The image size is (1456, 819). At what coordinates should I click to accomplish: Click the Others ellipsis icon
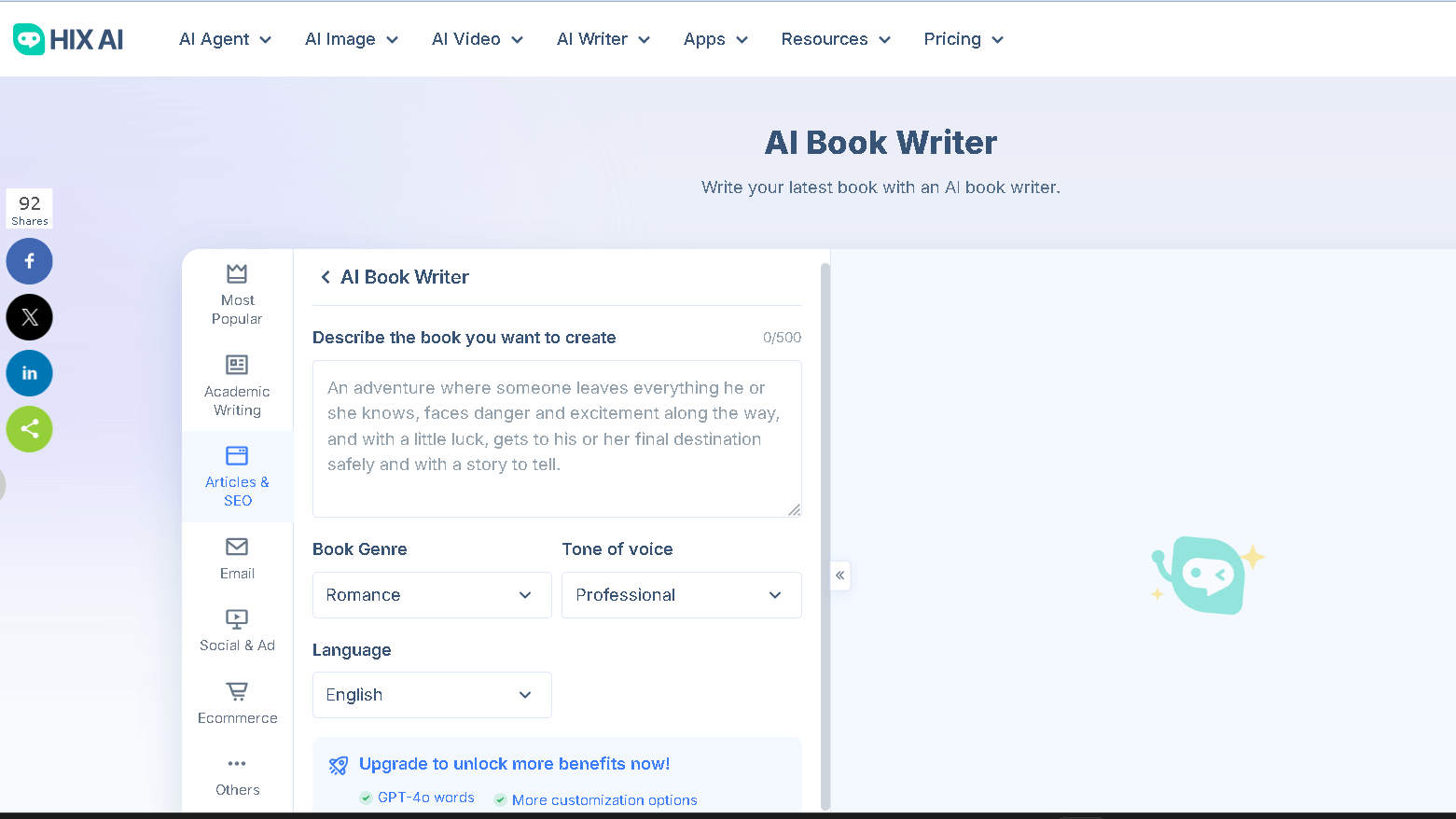click(x=236, y=765)
